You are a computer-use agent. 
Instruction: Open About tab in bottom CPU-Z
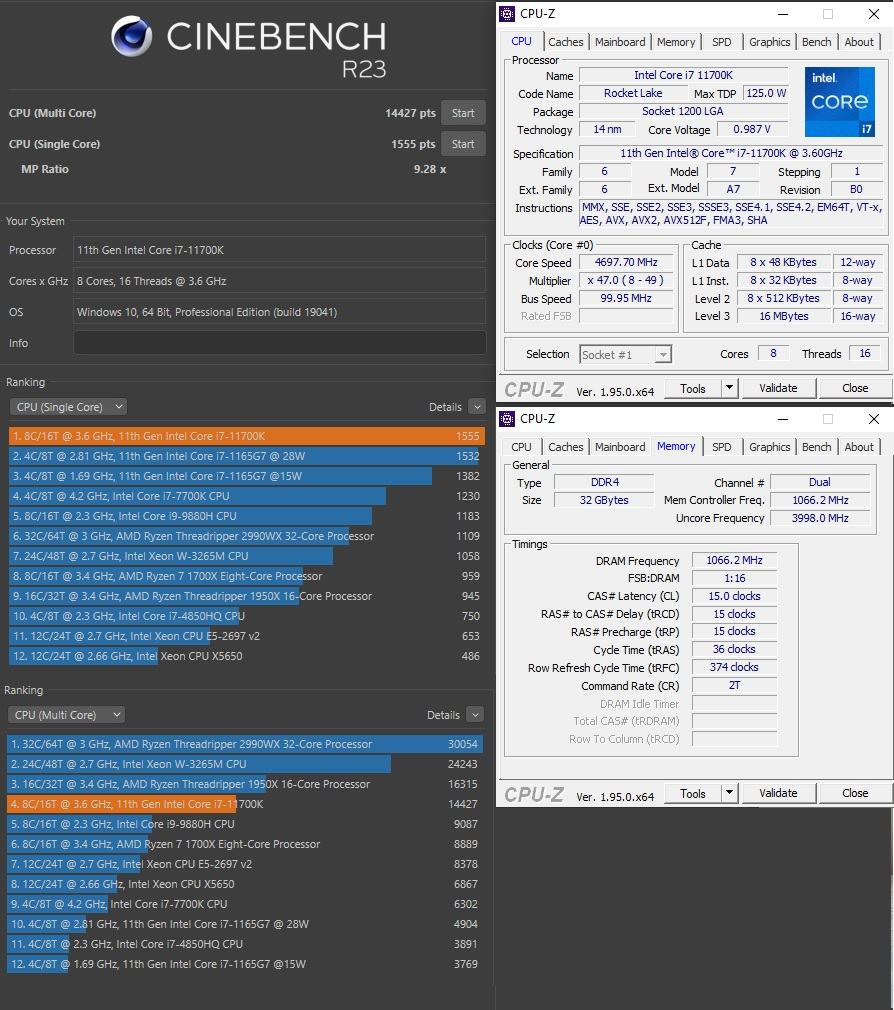[x=859, y=447]
